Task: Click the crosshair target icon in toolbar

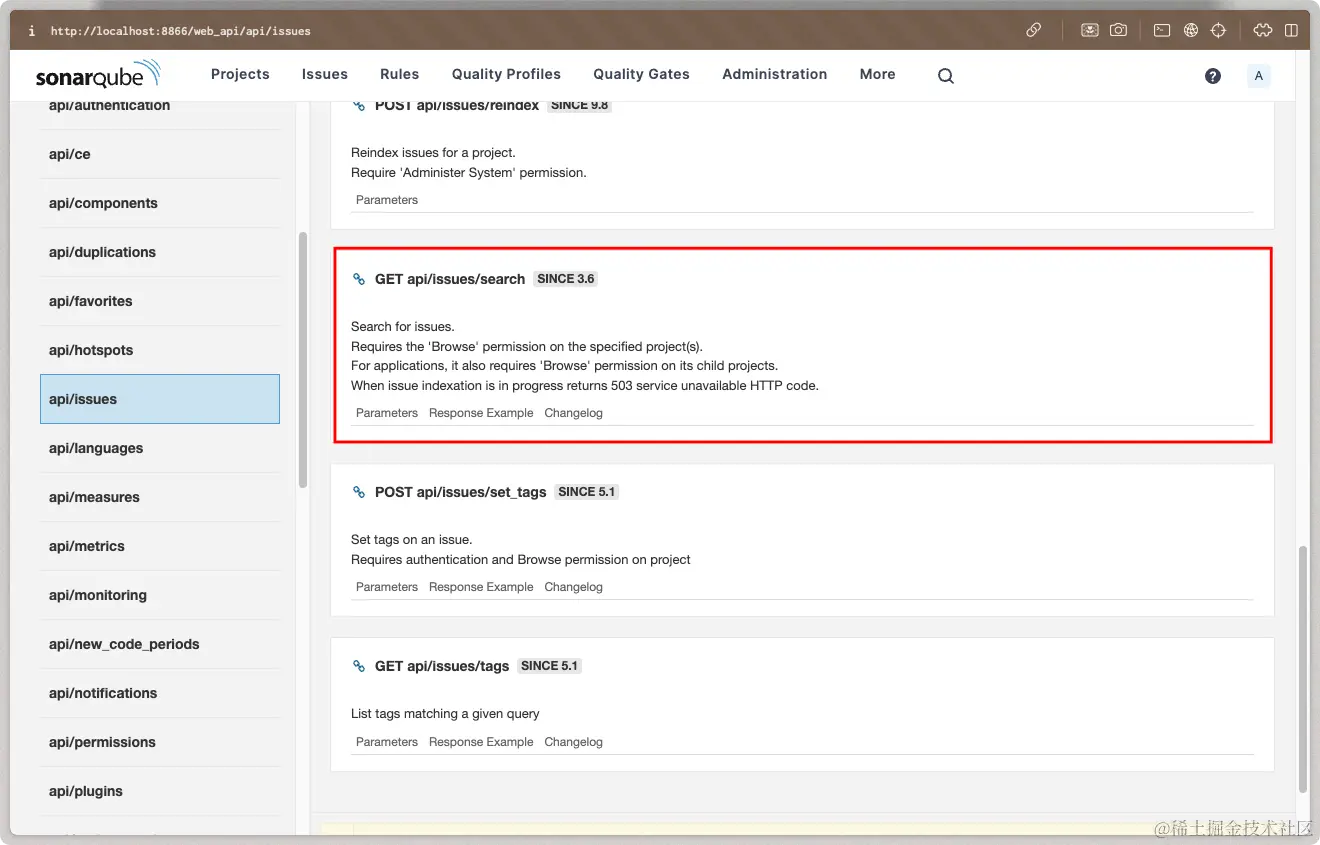Action: (1218, 30)
